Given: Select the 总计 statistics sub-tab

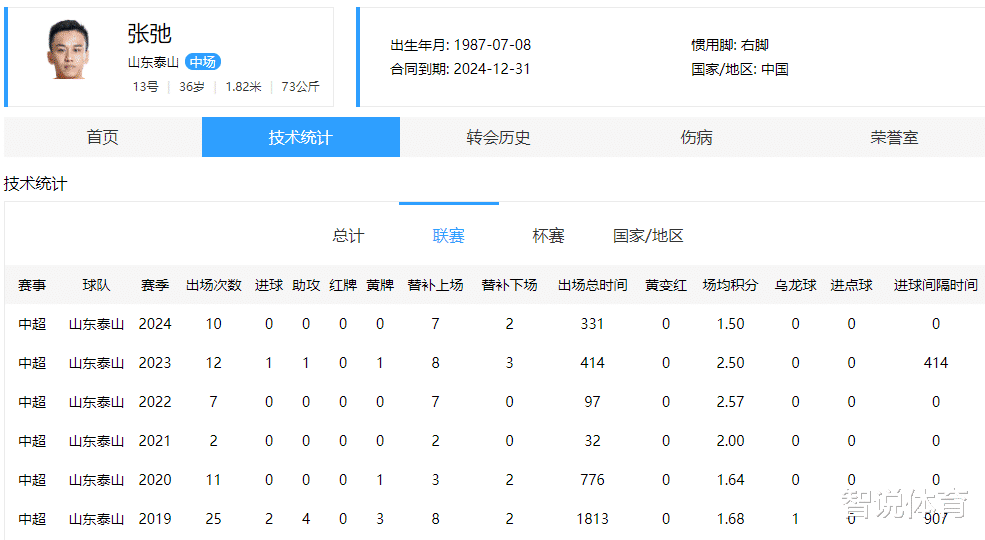Looking at the screenshot, I should (349, 235).
